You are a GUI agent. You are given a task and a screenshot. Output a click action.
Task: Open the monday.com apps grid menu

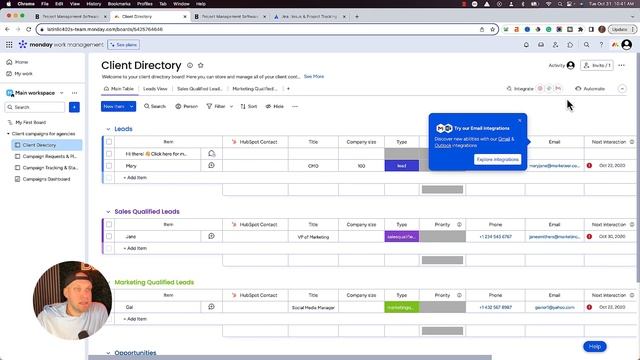(x=9, y=44)
